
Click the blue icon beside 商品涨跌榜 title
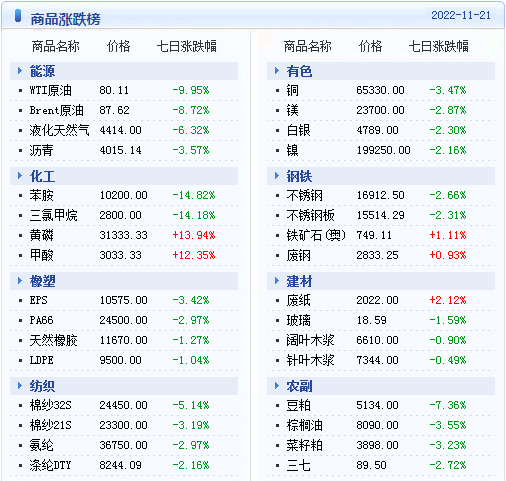pyautogui.click(x=18, y=16)
